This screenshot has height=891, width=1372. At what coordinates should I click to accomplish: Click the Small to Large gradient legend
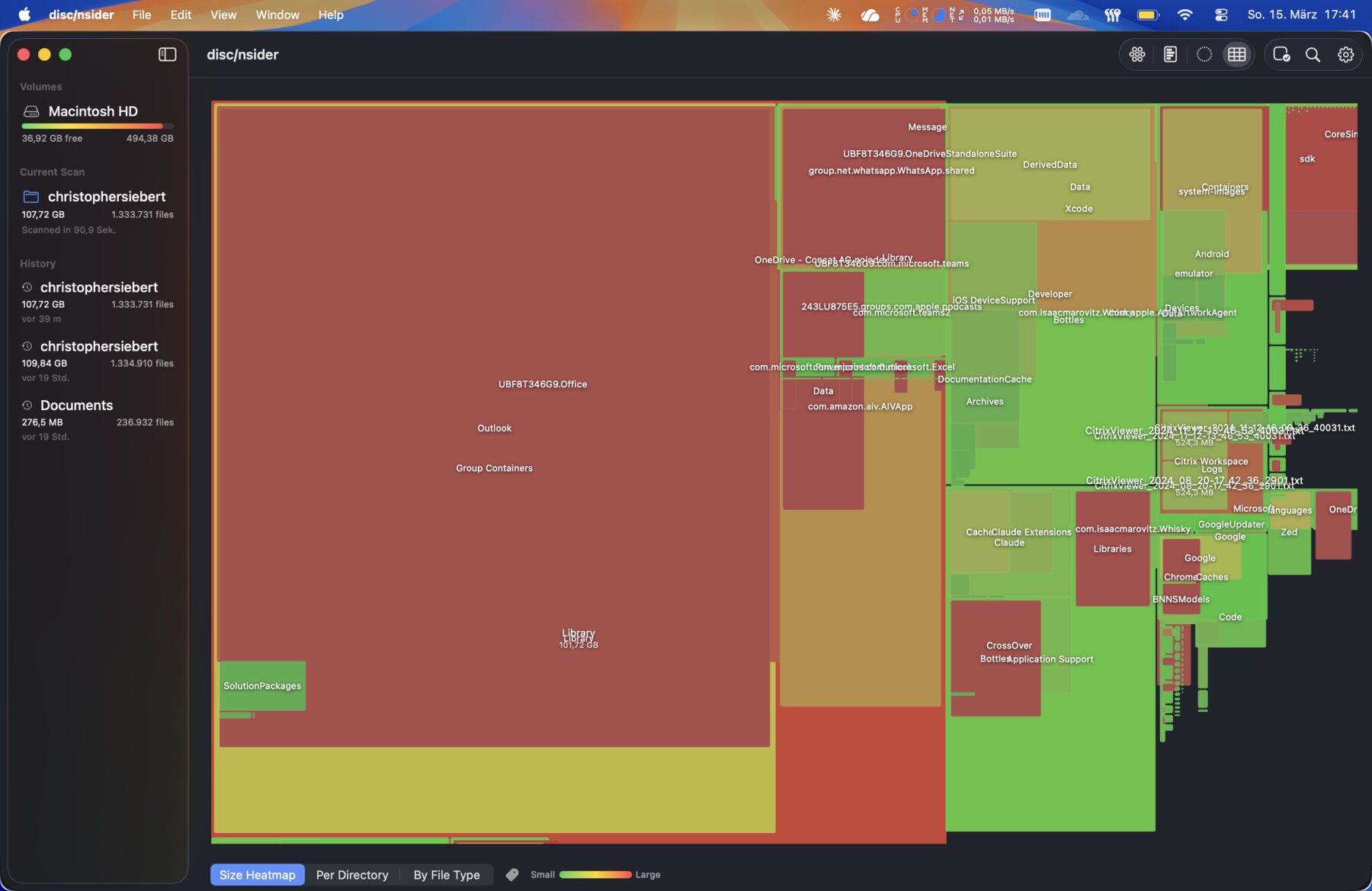pos(595,874)
